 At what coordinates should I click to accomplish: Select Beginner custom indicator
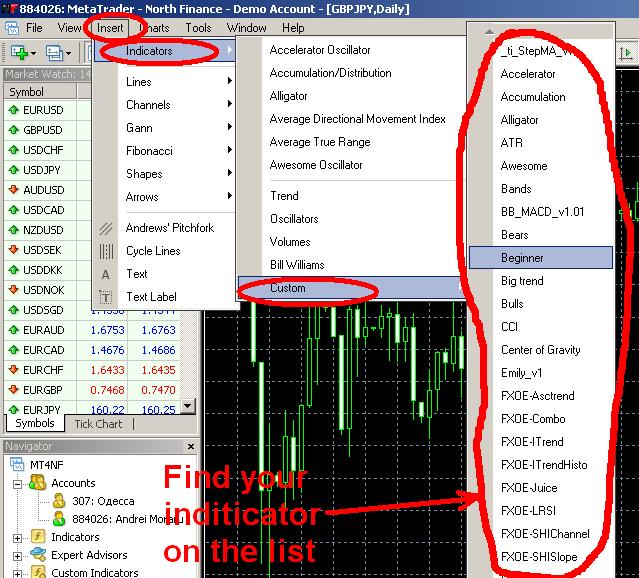click(x=541, y=258)
